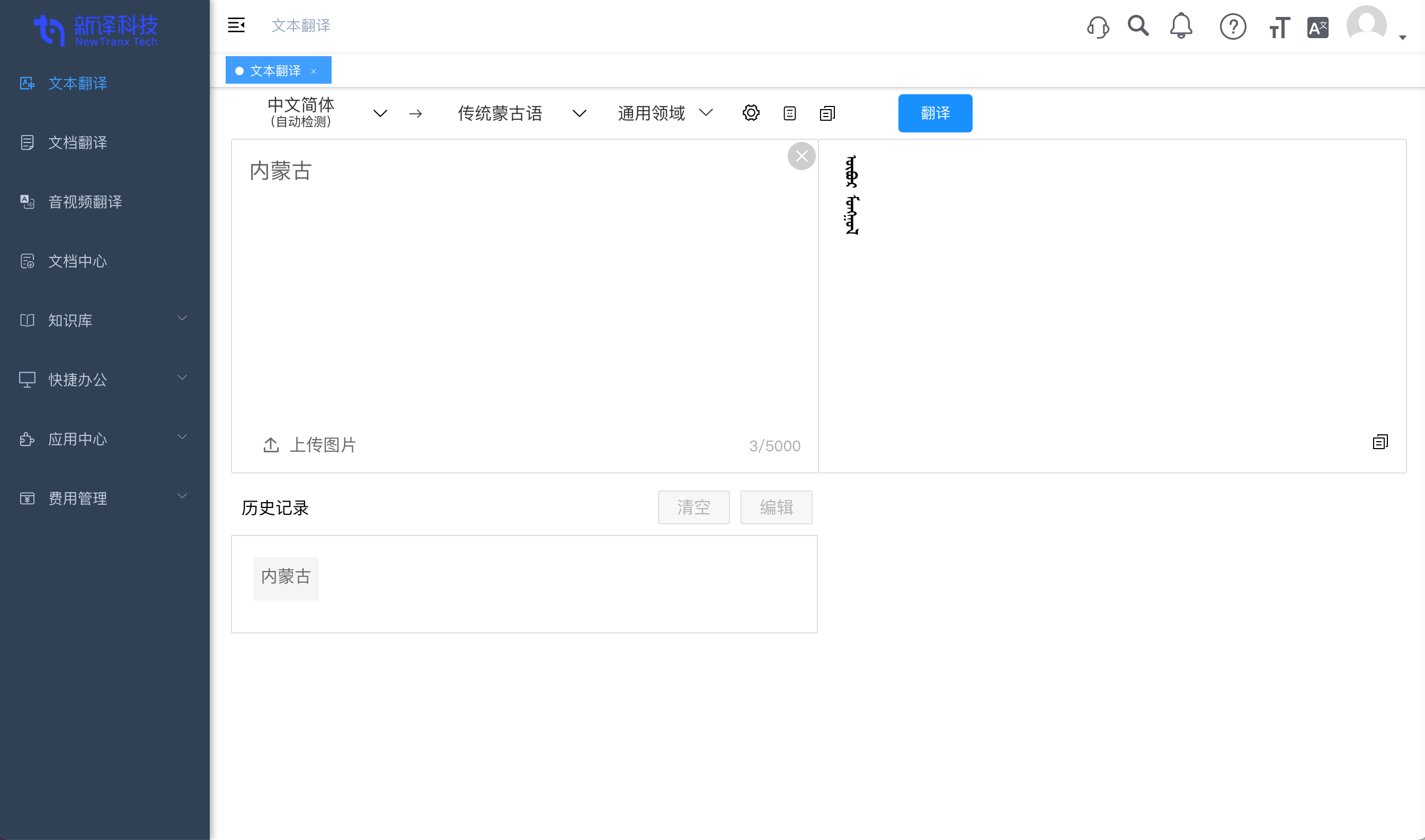The height and width of the screenshot is (840, 1425).
Task: Click the interface language switch icon
Action: pos(1317,26)
